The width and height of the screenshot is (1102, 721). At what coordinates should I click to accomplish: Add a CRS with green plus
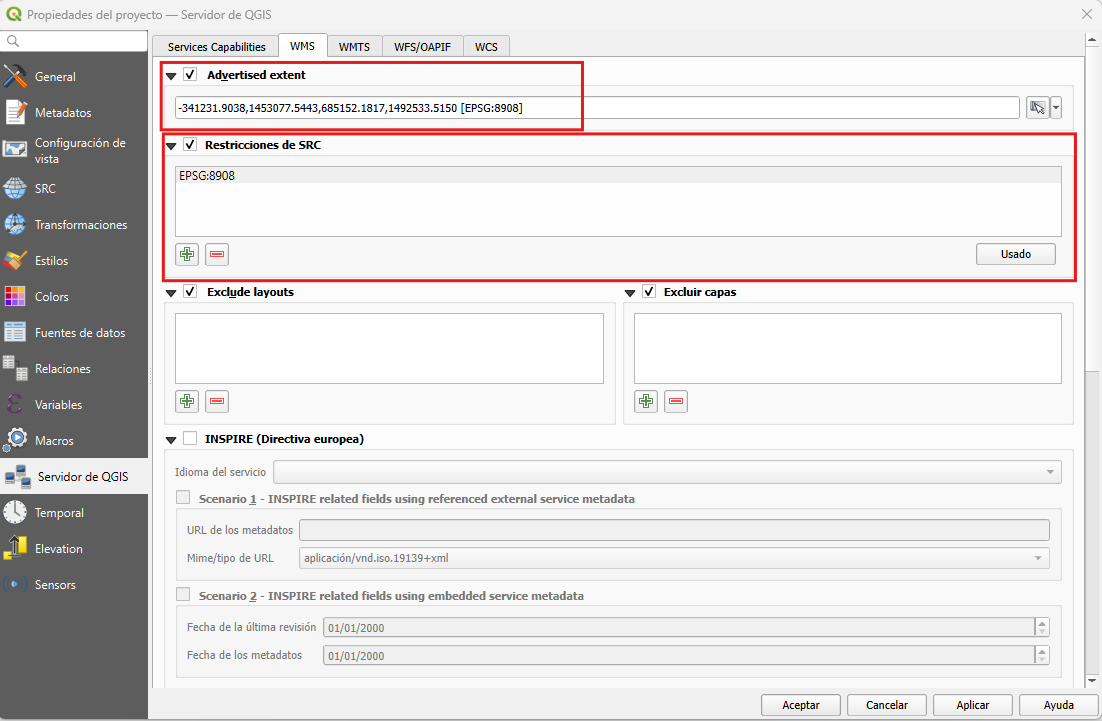click(x=187, y=254)
